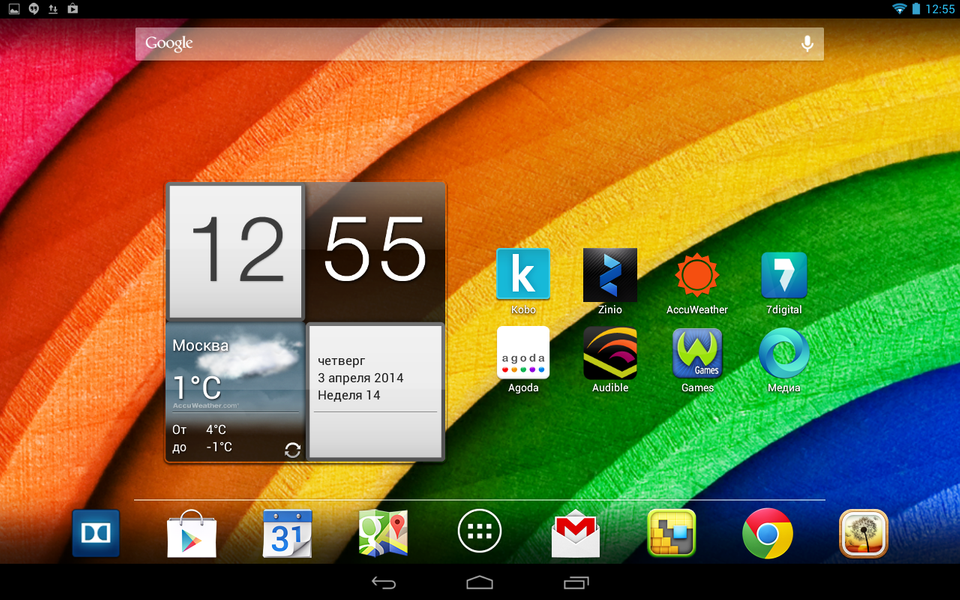960x600 pixels.
Task: Open the AccuWeather app icon
Action: coord(697,275)
